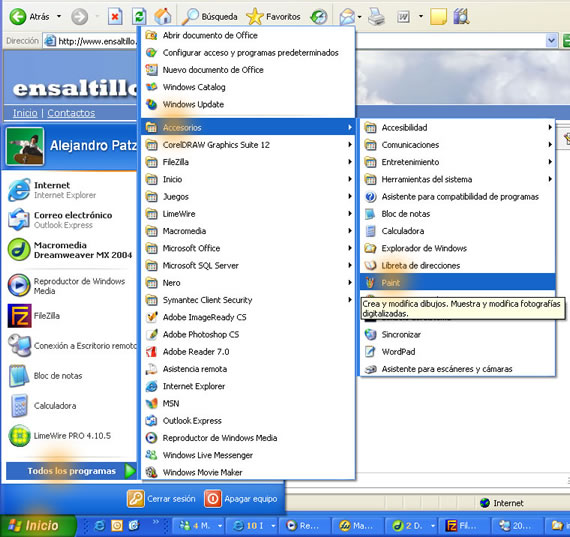Open Asistente para escáneres y cámaras

[458, 369]
